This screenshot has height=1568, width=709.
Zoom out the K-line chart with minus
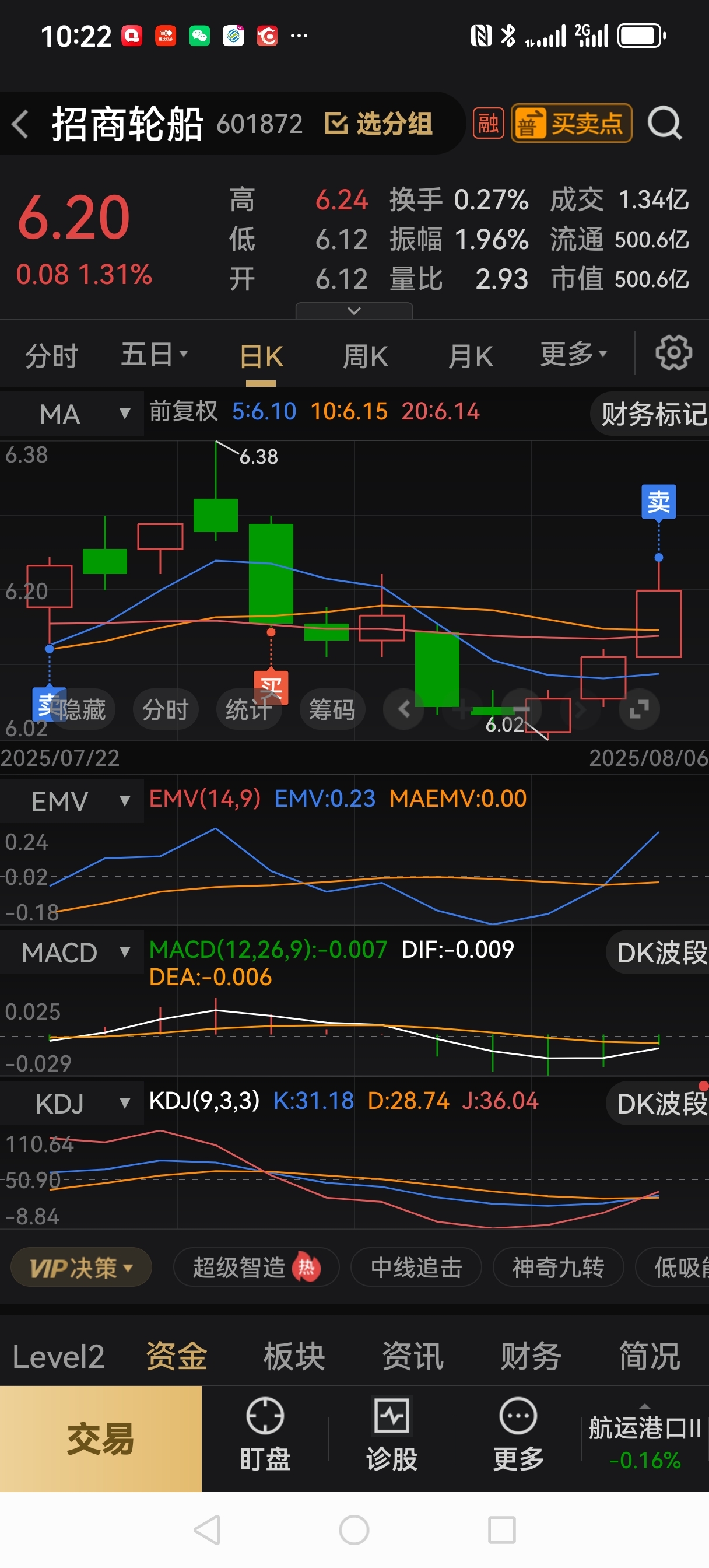pos(522,709)
